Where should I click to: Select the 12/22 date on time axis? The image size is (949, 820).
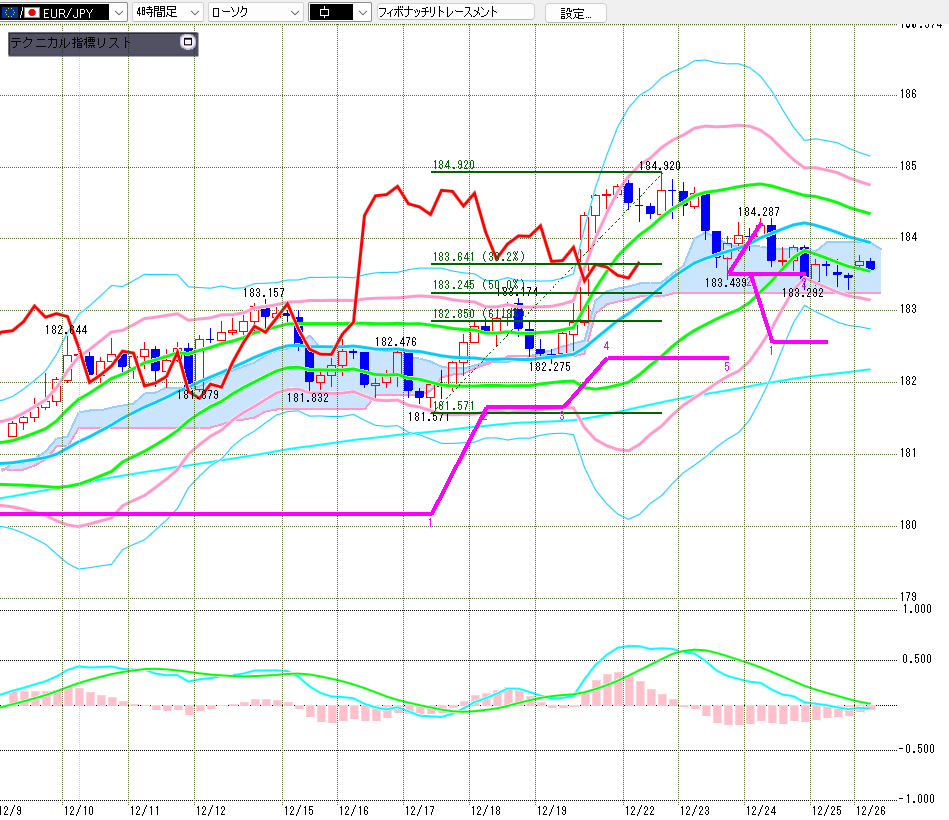pos(639,810)
